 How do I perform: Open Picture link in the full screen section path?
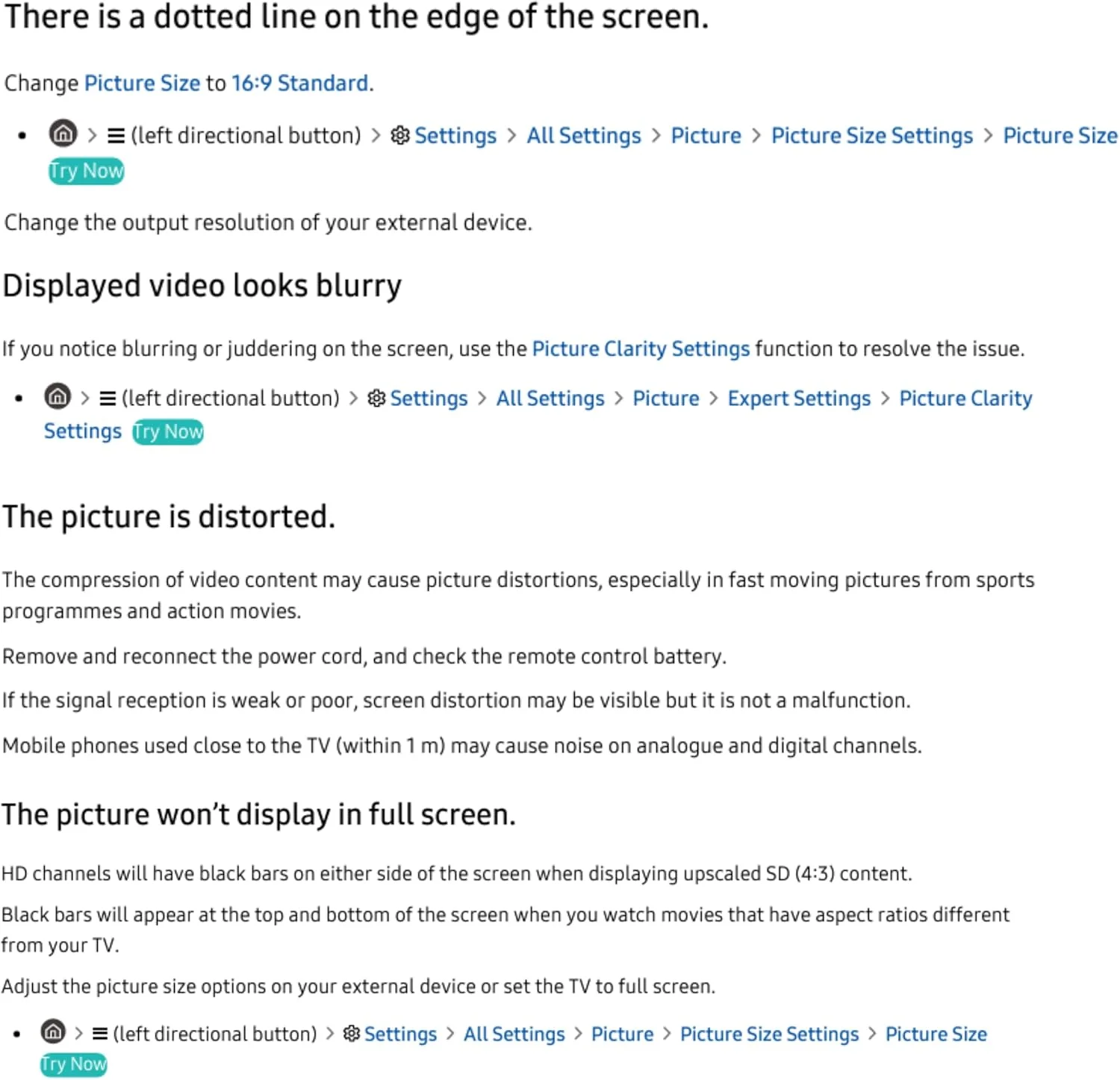(622, 1034)
